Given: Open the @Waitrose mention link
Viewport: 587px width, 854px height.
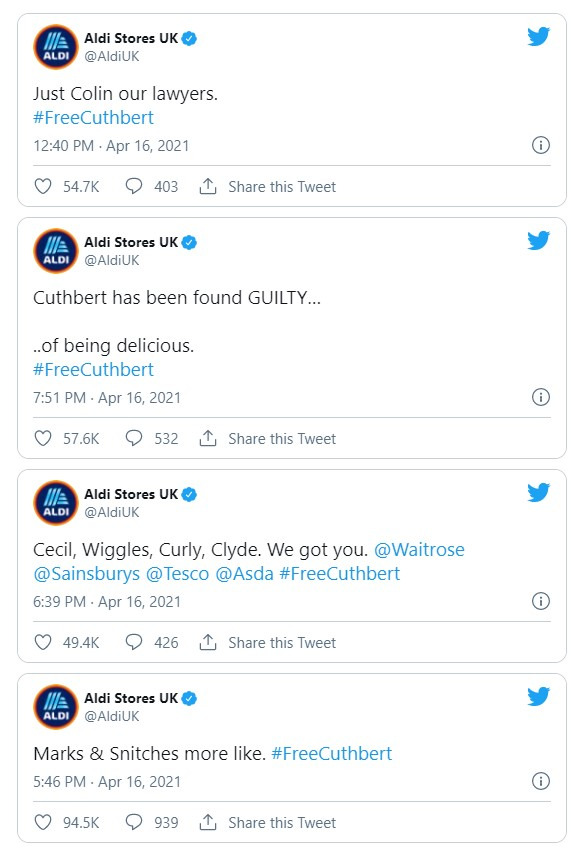Looking at the screenshot, I should 419,550.
